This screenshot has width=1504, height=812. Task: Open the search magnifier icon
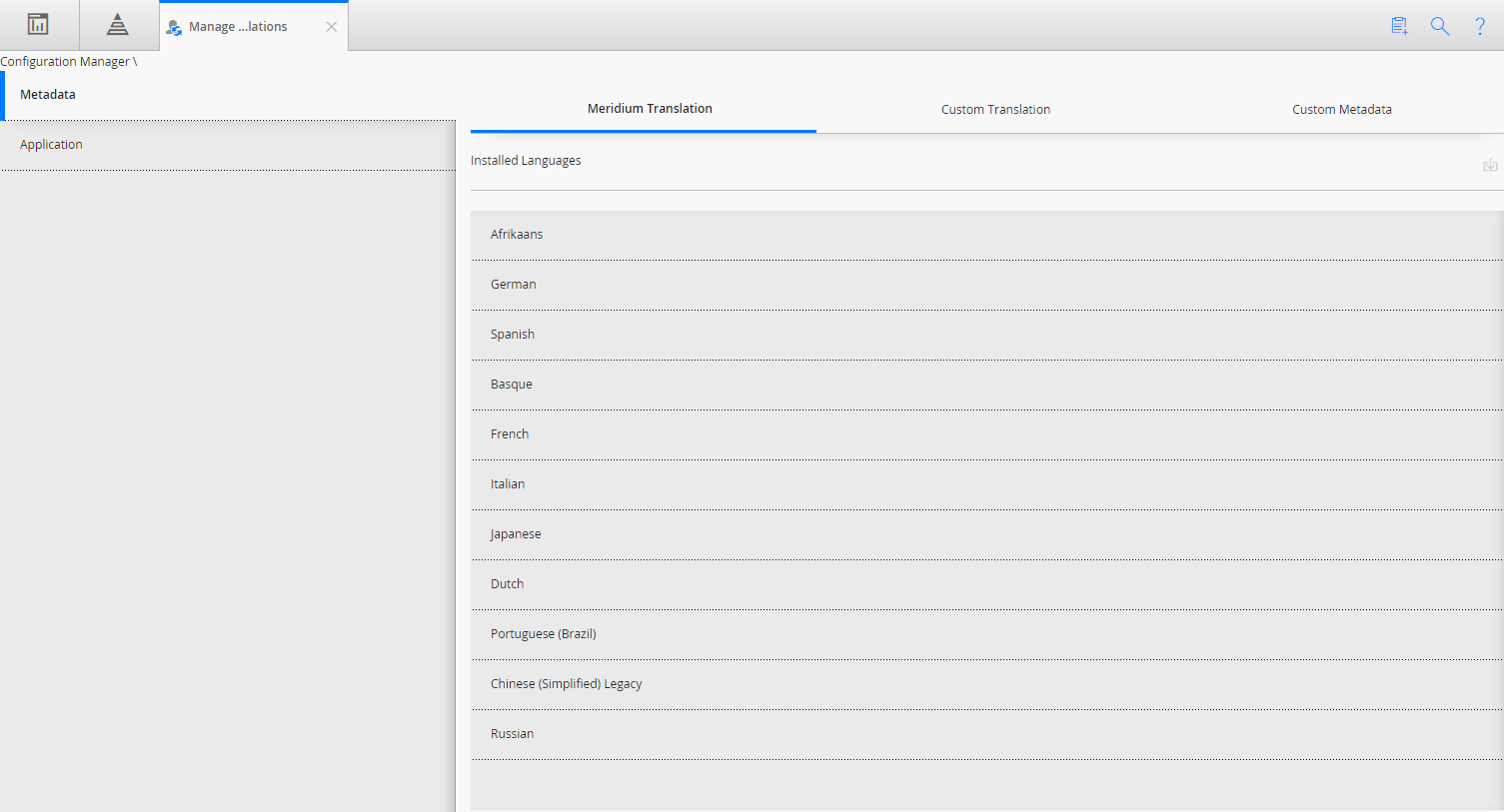click(1440, 26)
